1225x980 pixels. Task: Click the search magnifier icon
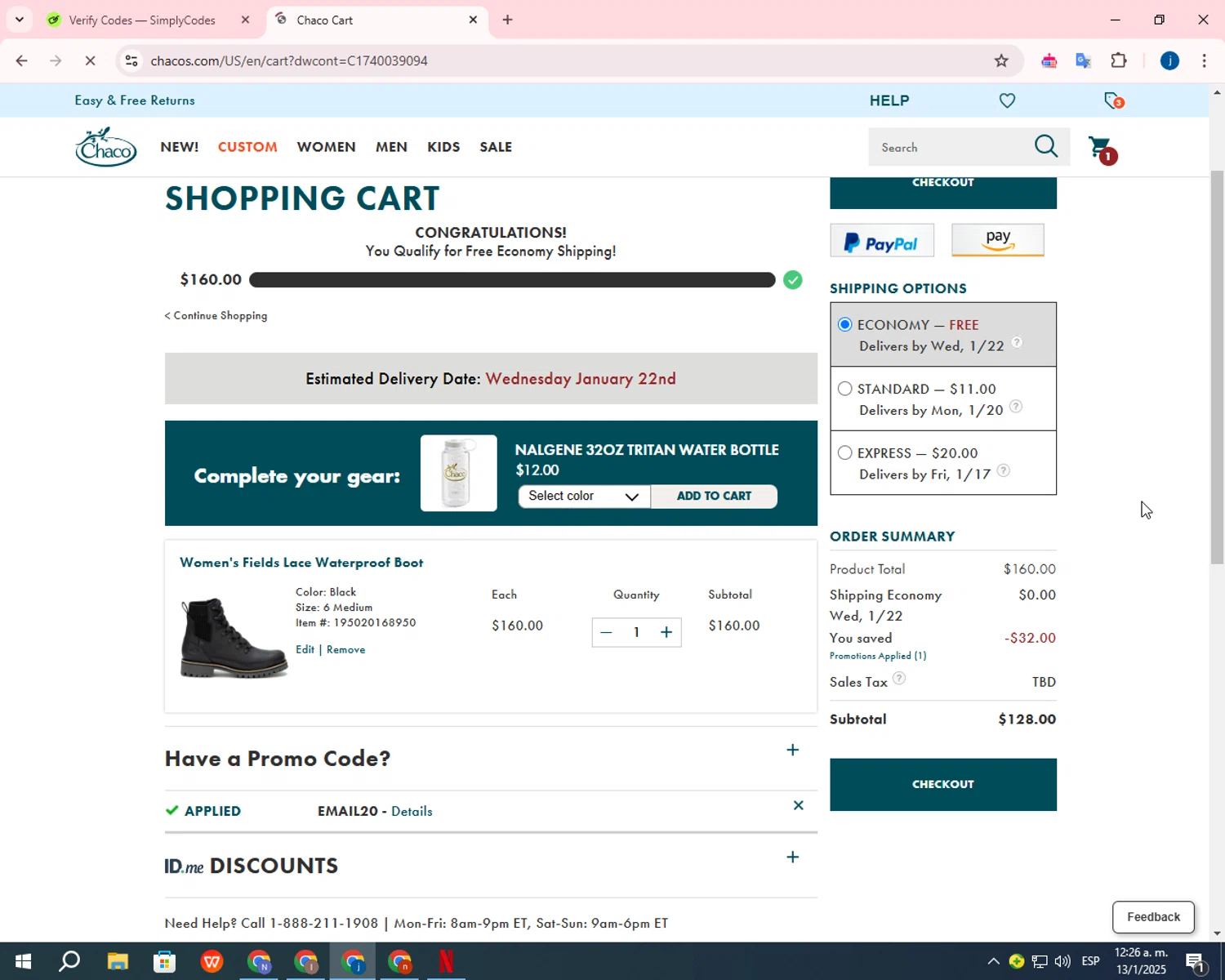coord(1046,147)
